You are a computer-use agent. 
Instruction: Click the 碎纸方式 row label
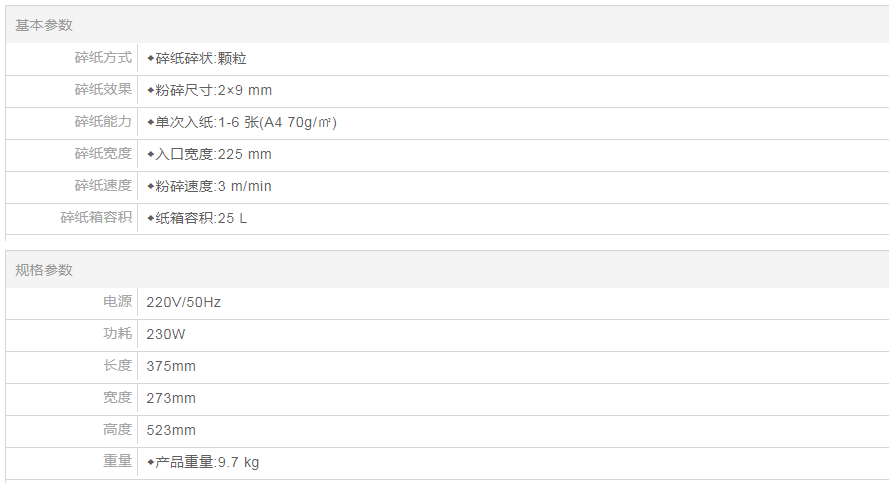coord(103,58)
